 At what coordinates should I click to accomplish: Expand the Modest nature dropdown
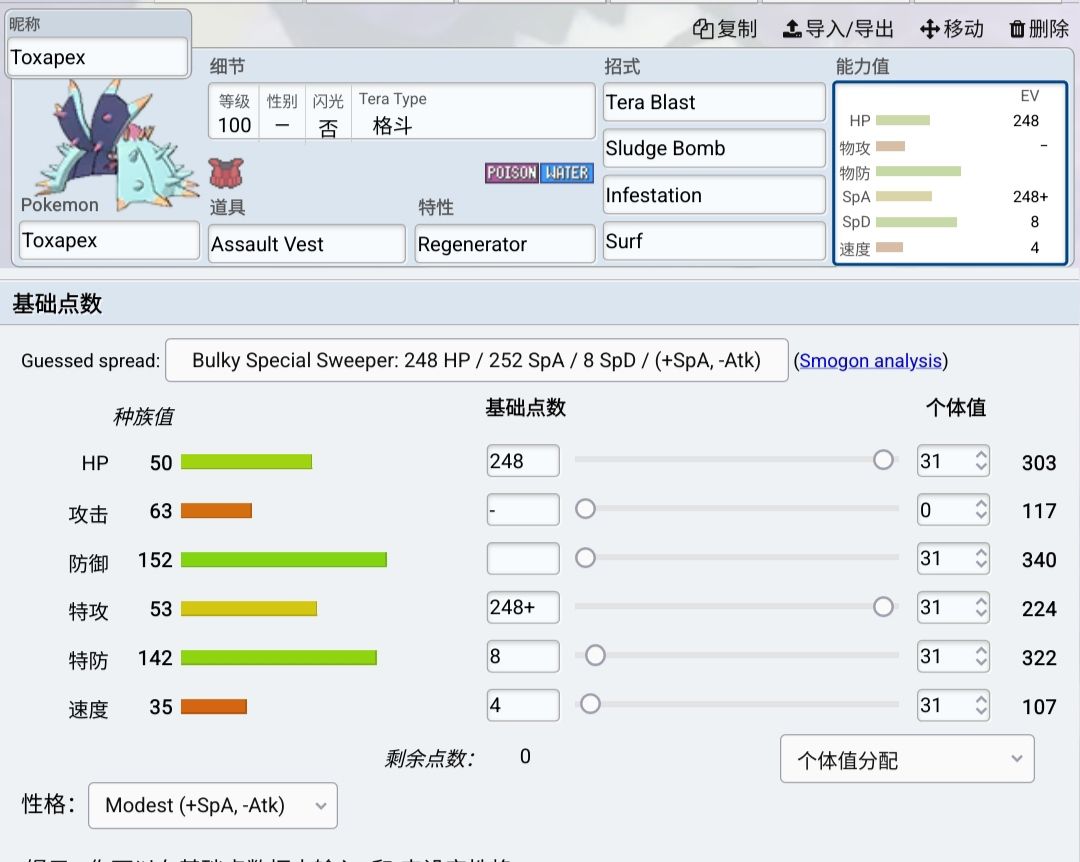tap(213, 806)
